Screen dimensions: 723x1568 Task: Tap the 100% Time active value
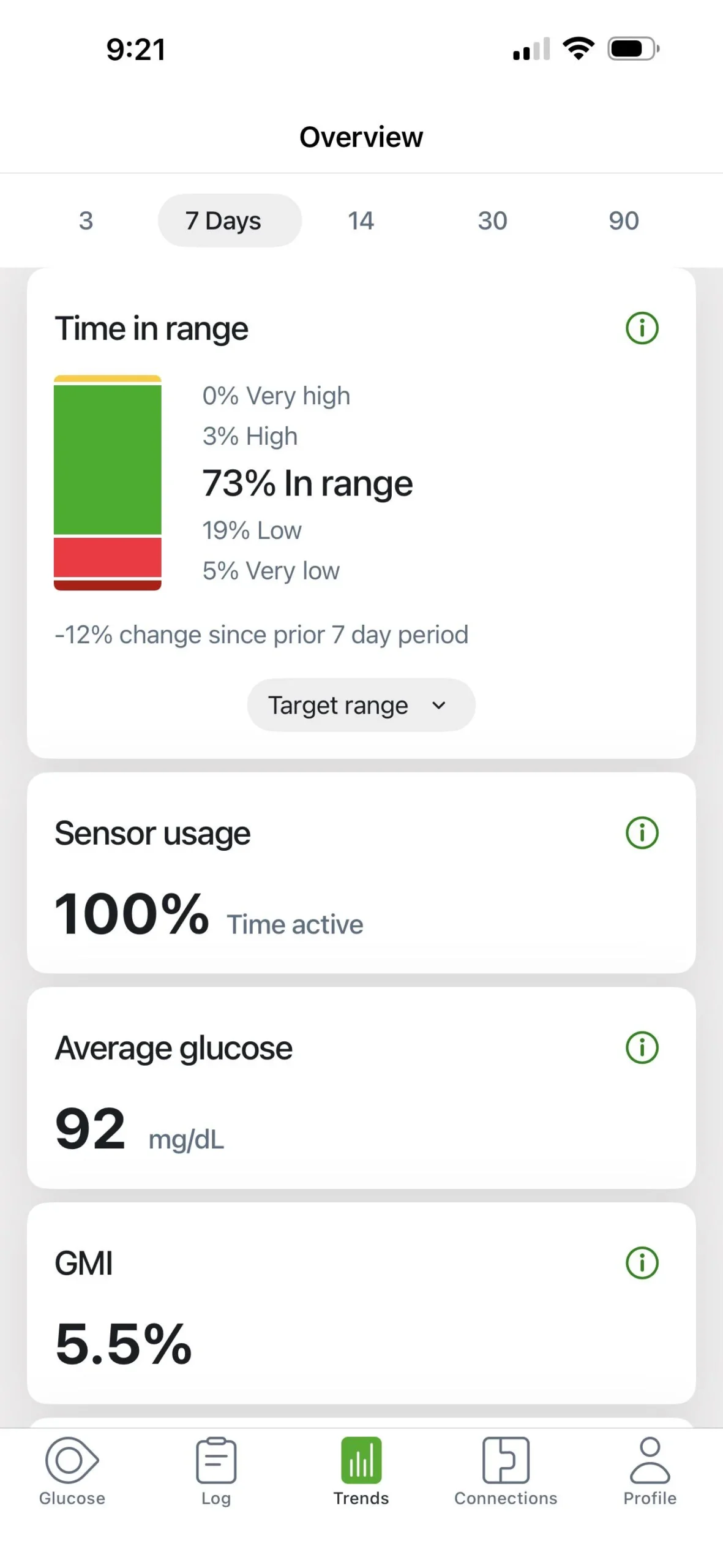209,914
